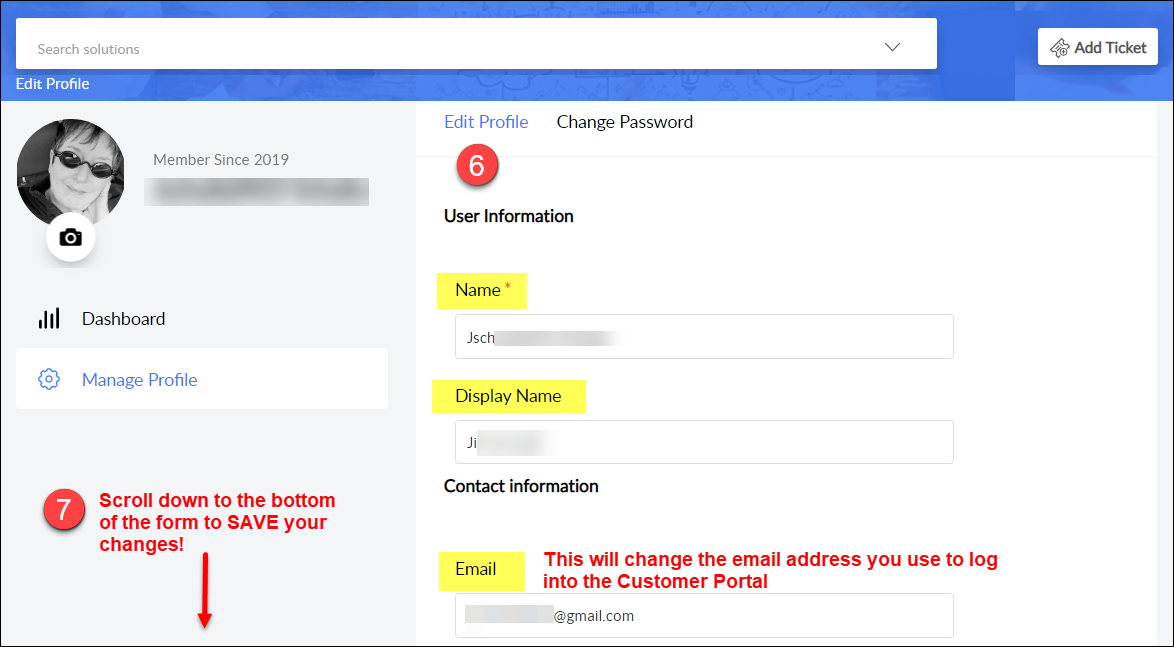Click the Email address input field
Image resolution: width=1174 pixels, height=647 pixels.
click(703, 615)
